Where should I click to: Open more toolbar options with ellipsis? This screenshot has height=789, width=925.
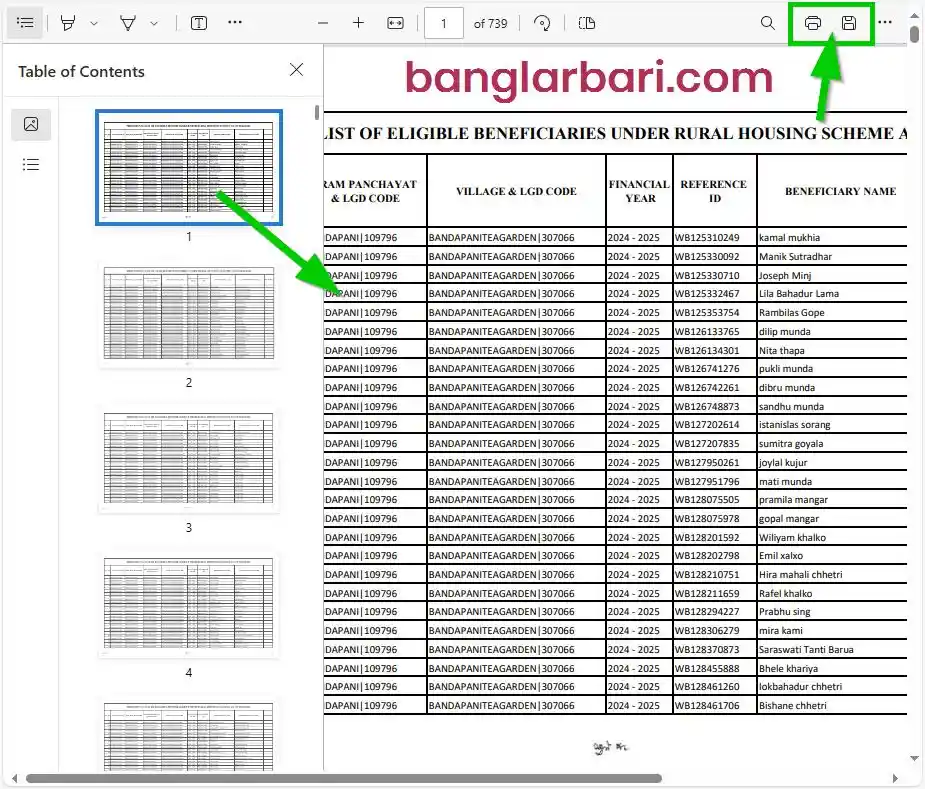pyautogui.click(x=235, y=23)
